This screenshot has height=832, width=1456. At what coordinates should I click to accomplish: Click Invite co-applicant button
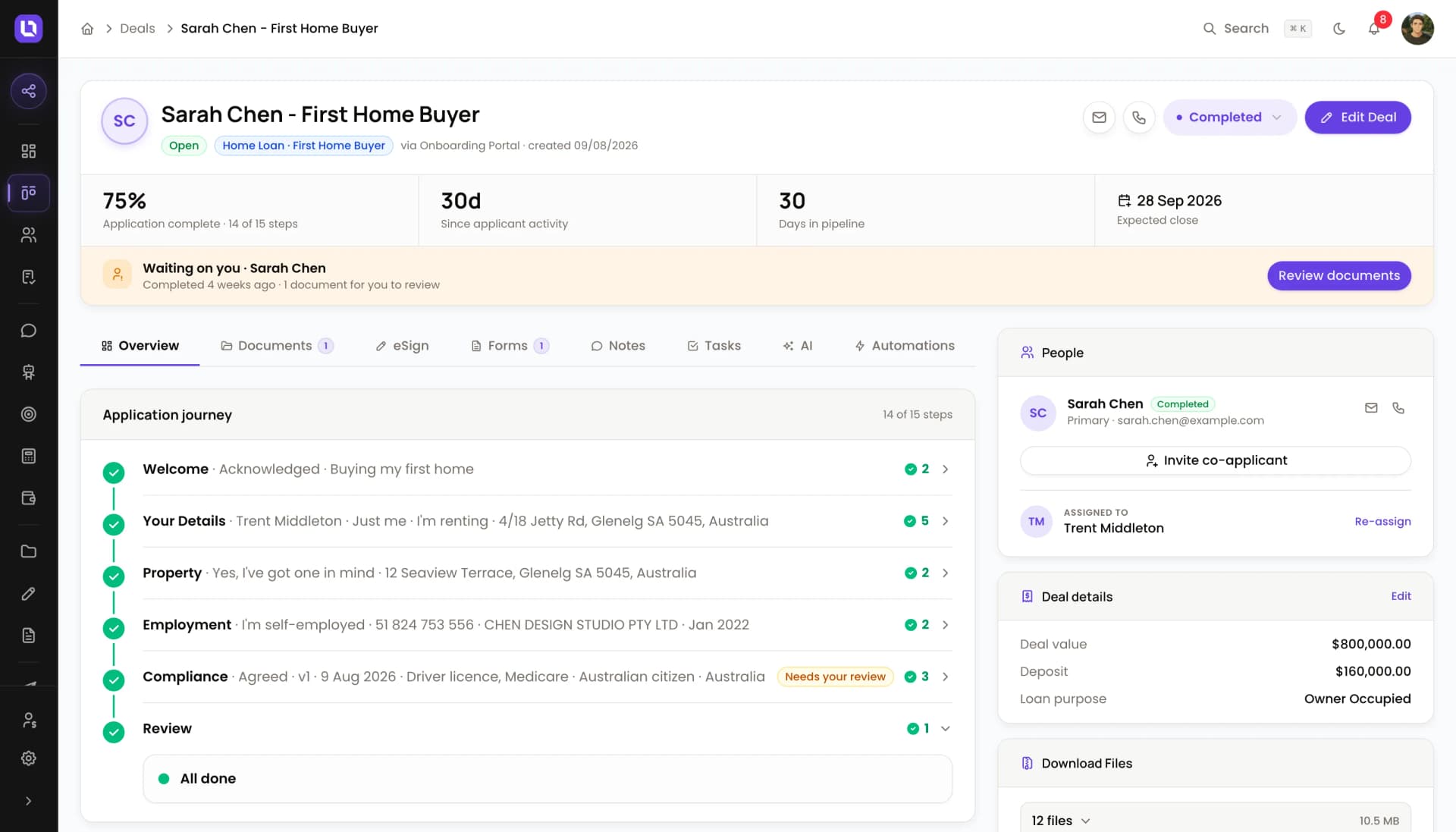(x=1215, y=460)
